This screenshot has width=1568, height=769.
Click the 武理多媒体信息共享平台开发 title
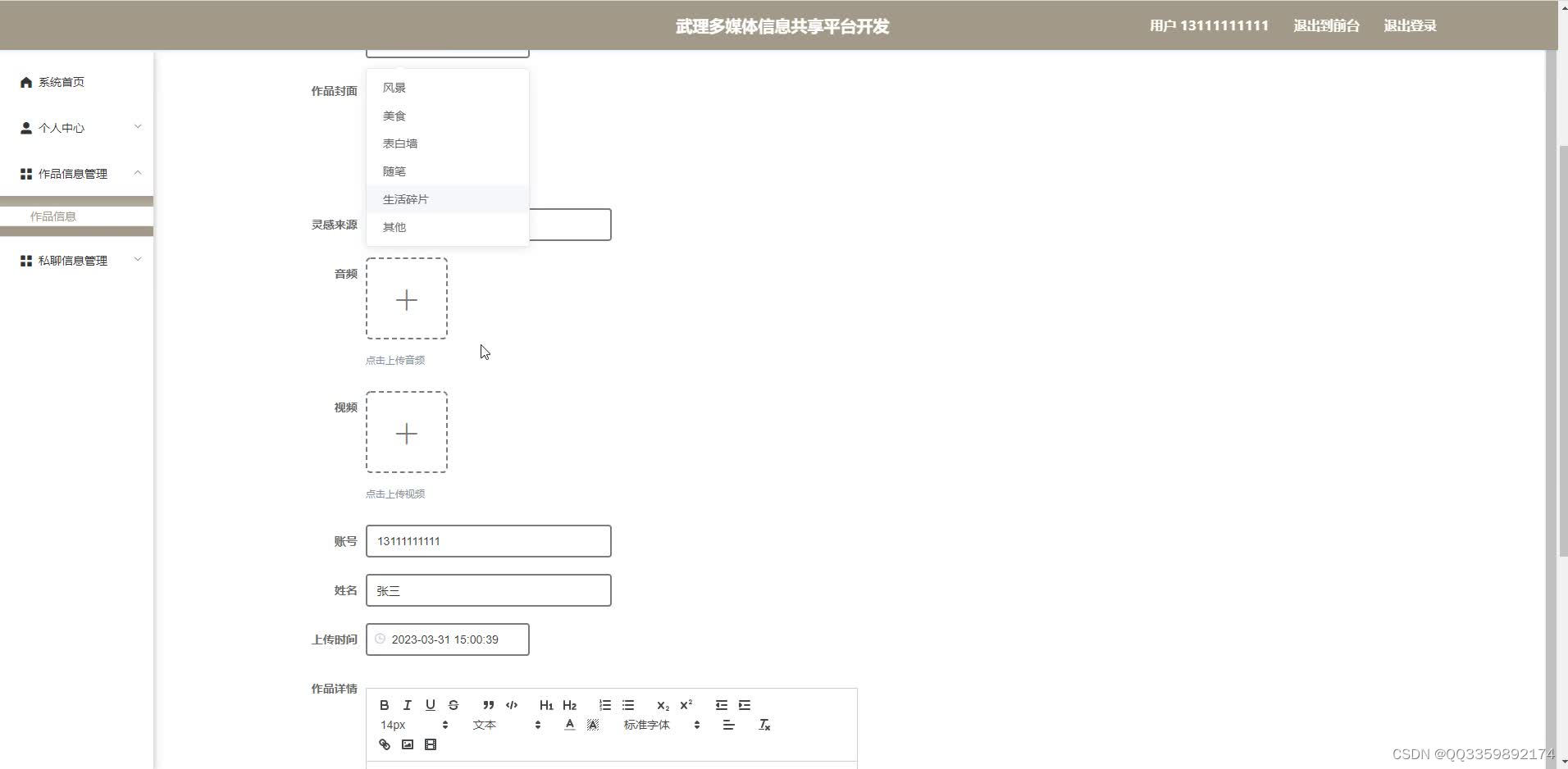point(782,26)
